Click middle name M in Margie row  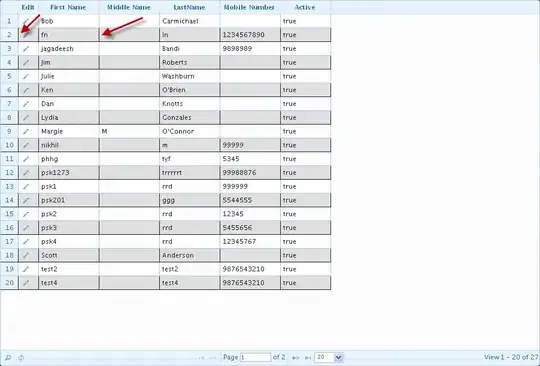point(129,131)
